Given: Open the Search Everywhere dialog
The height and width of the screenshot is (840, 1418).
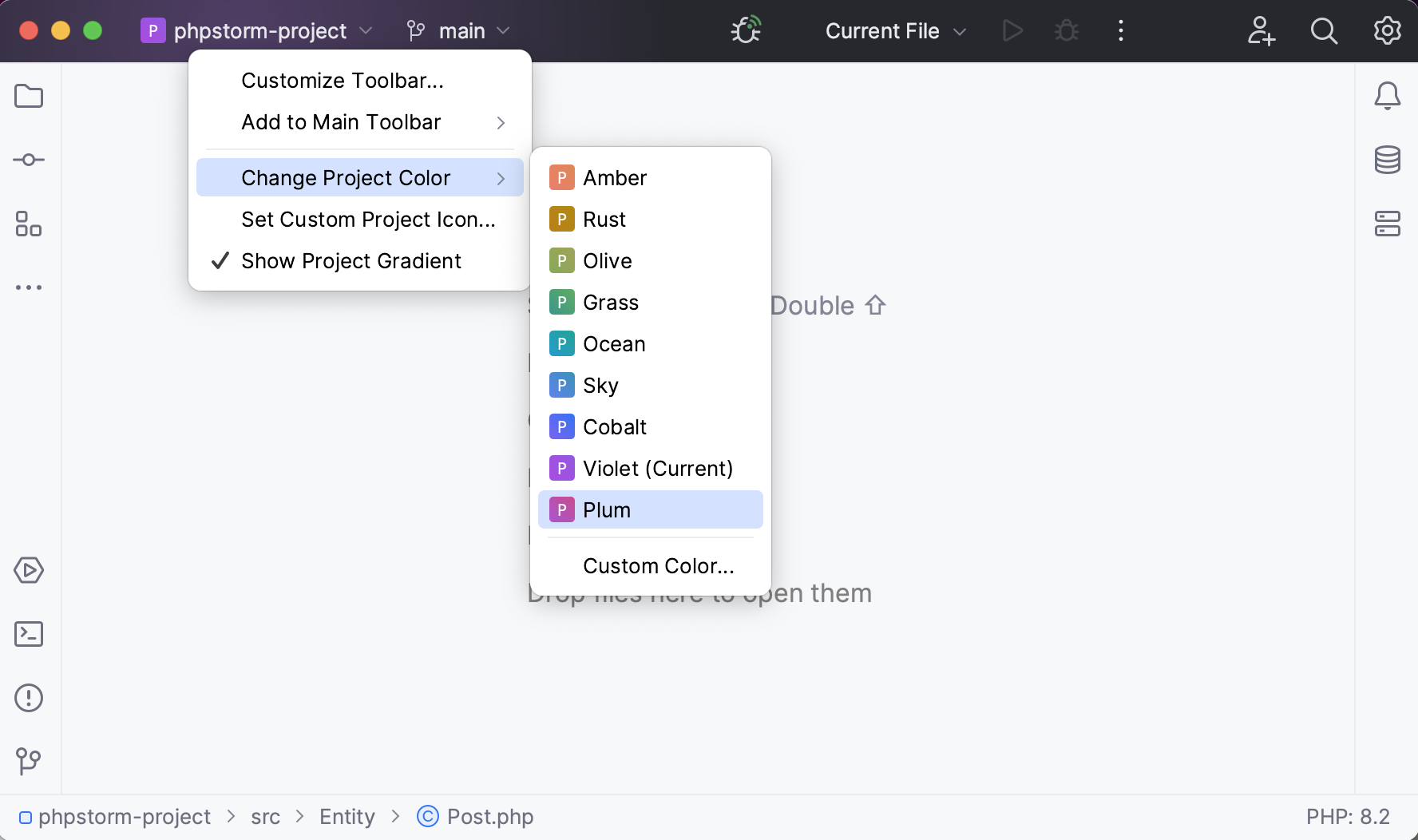Looking at the screenshot, I should click(x=1324, y=30).
